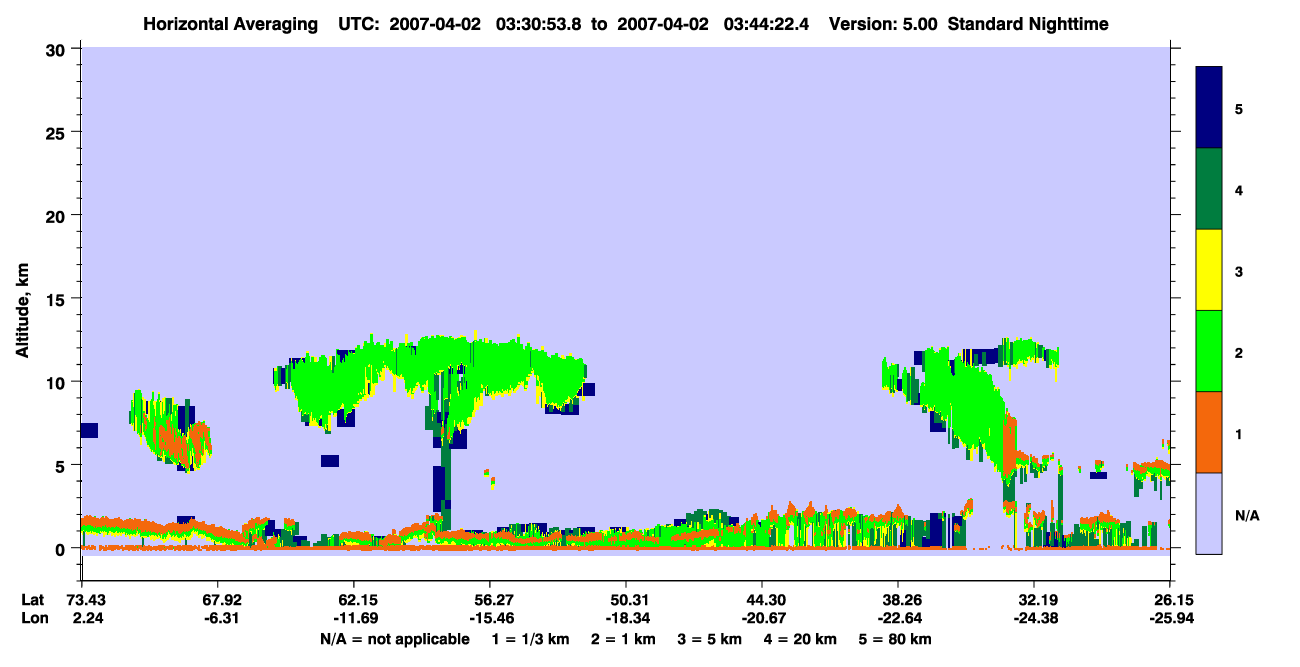The height and width of the screenshot is (667, 1300).
Task: Click the '2 = 1 km' legend text
Action: [623, 638]
